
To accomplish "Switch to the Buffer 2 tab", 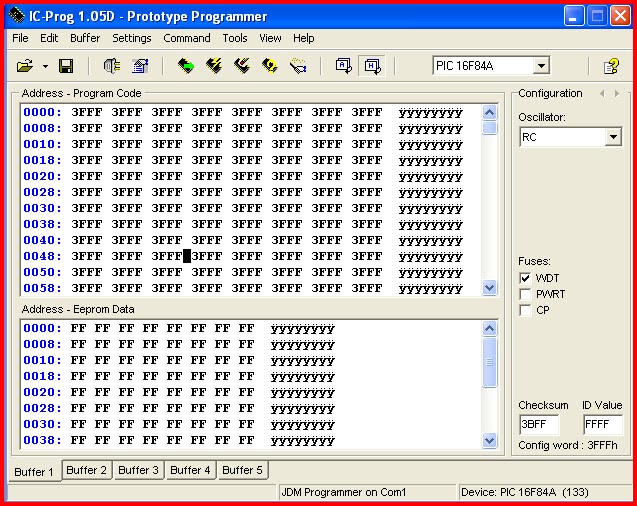I will coord(87,470).
